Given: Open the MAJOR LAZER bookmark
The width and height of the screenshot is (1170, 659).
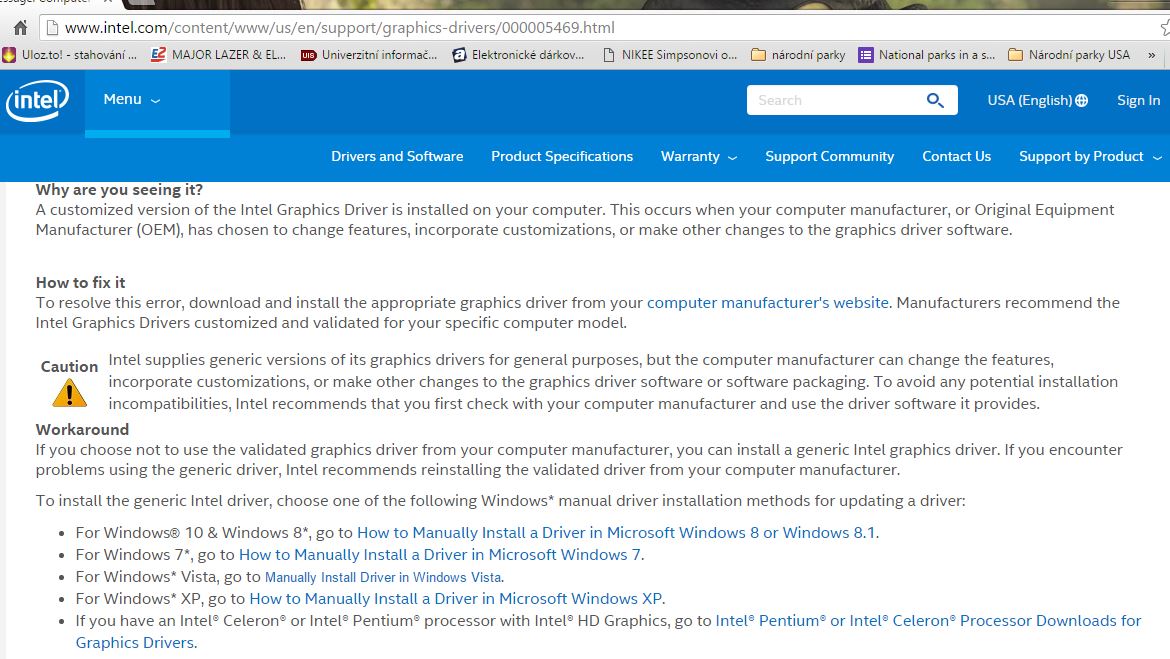Looking at the screenshot, I should (218, 55).
